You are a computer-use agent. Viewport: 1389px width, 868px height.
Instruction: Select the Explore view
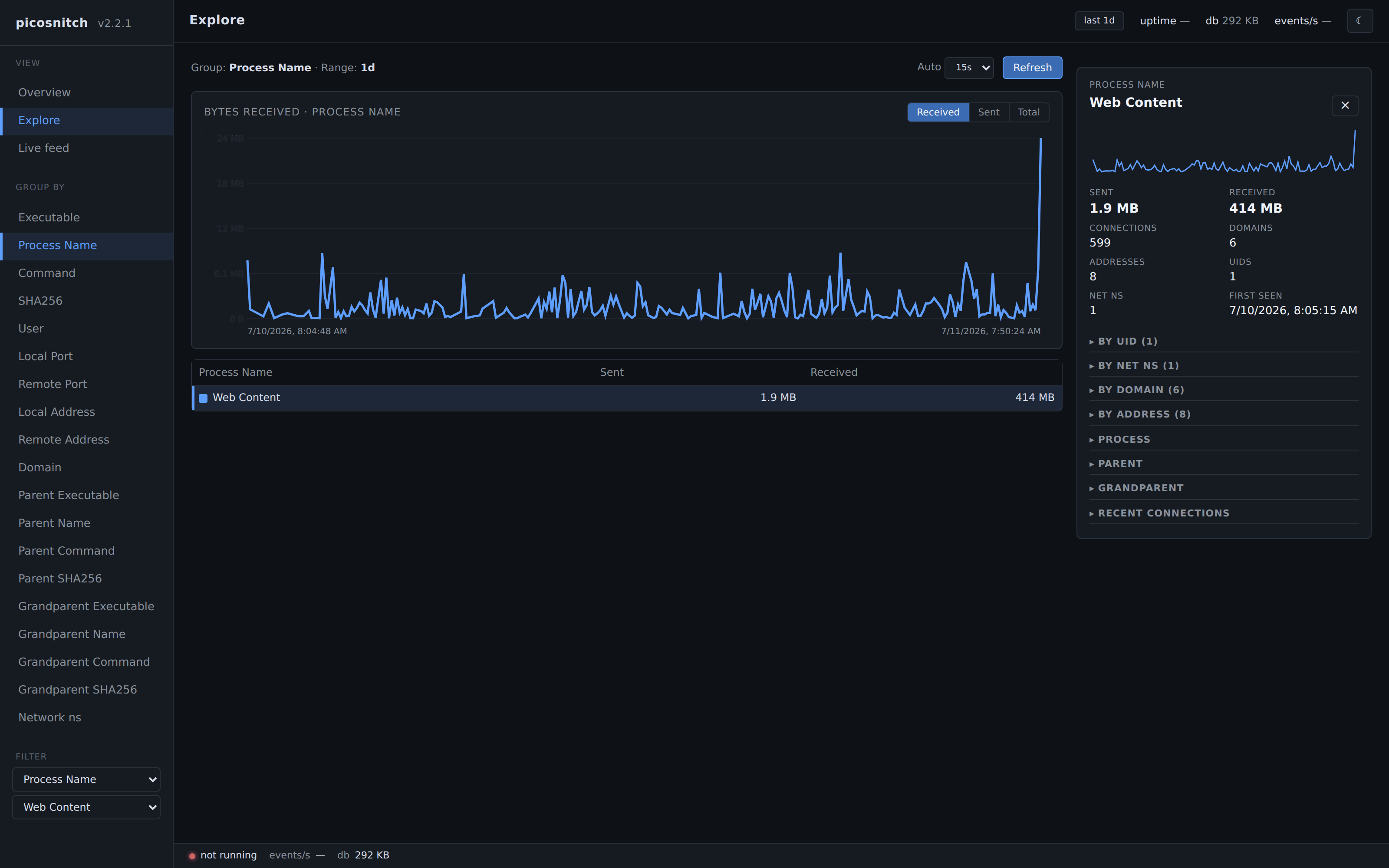click(87, 121)
